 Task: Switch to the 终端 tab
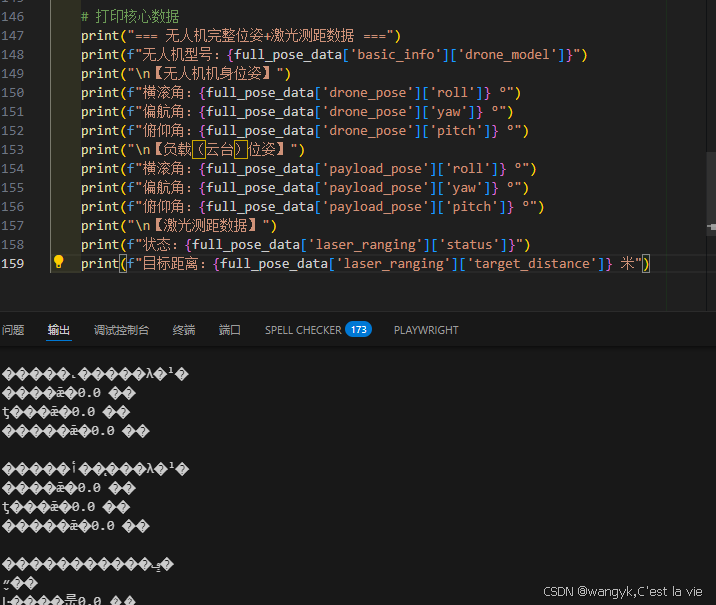(184, 330)
